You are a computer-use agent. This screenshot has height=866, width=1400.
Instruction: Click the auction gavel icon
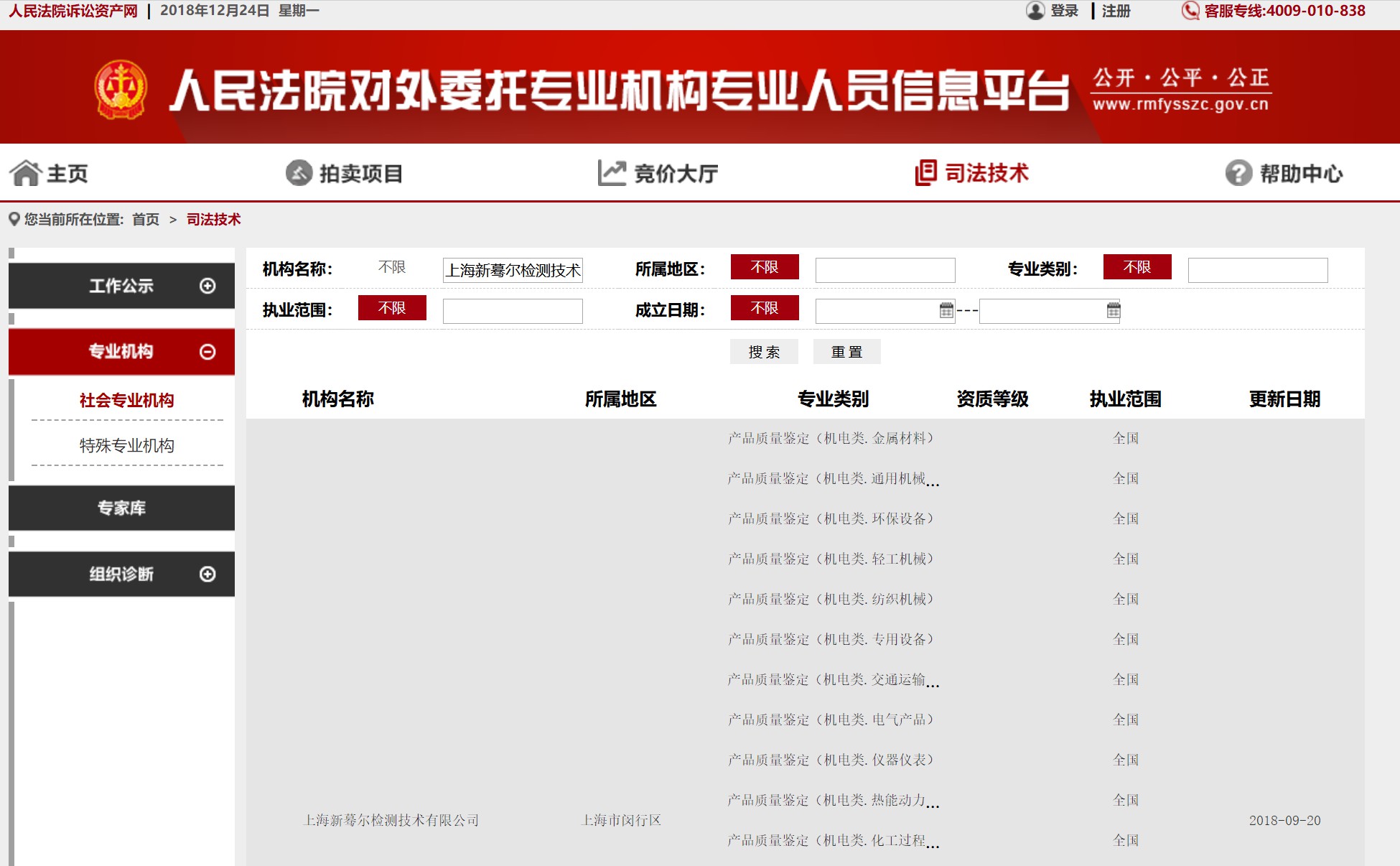pyautogui.click(x=299, y=173)
